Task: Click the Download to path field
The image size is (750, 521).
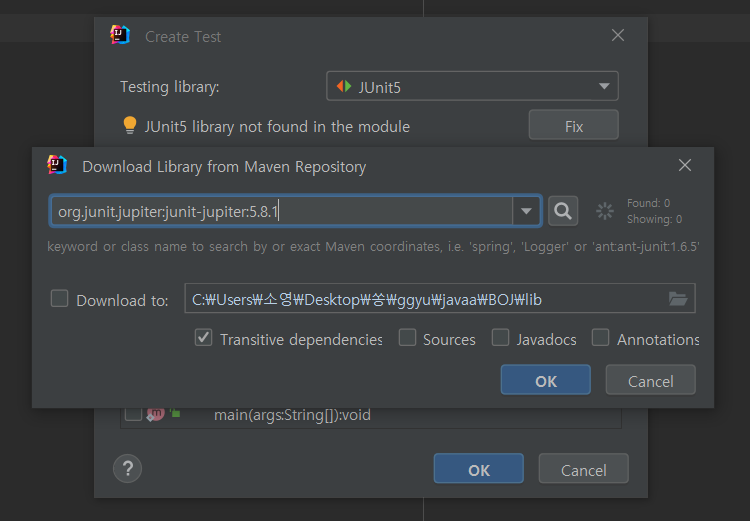Action: coord(440,299)
